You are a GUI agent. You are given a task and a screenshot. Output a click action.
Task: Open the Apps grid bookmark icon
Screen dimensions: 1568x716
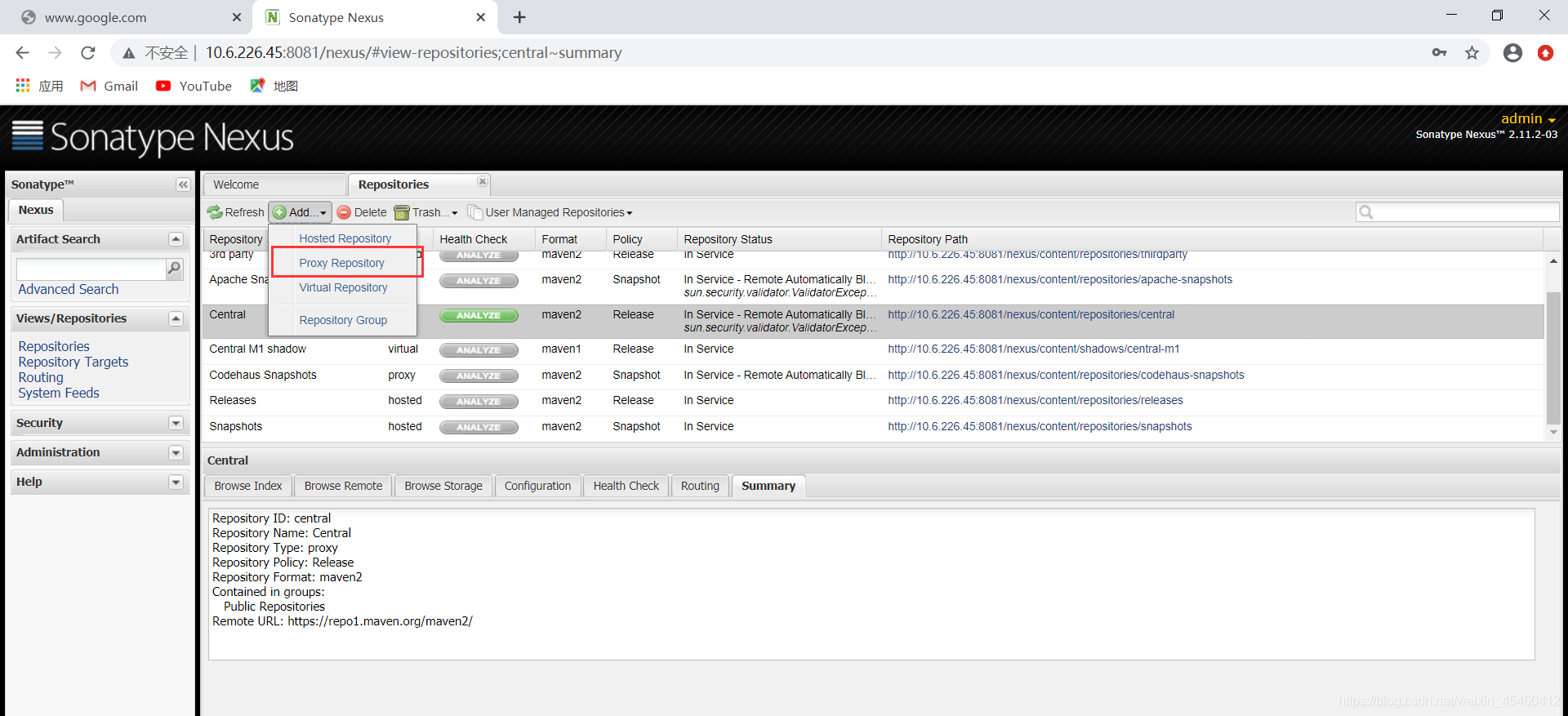pos(23,86)
